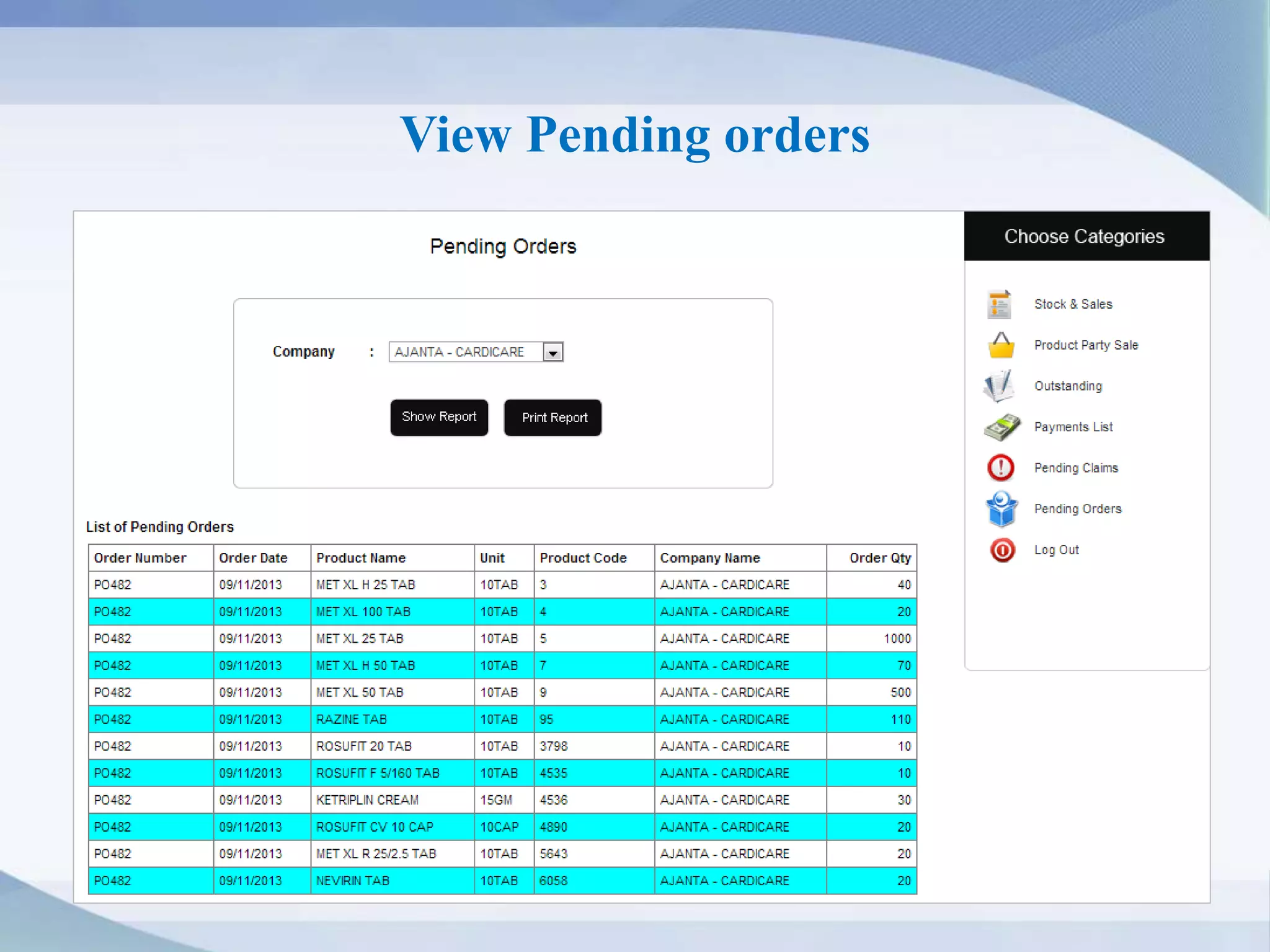Click the Pending Orders form title

coord(503,247)
